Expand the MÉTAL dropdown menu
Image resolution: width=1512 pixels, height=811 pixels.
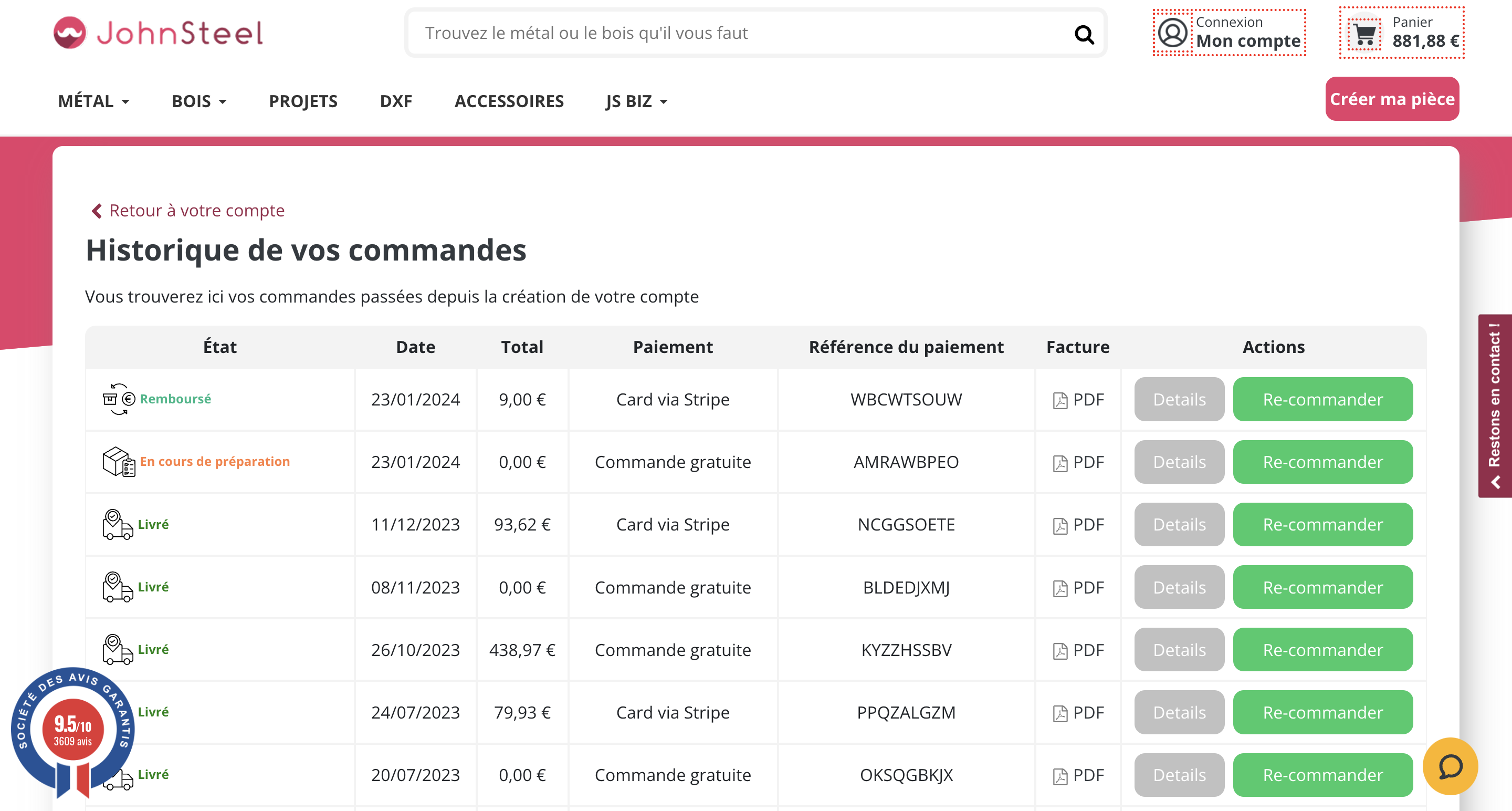click(x=94, y=101)
